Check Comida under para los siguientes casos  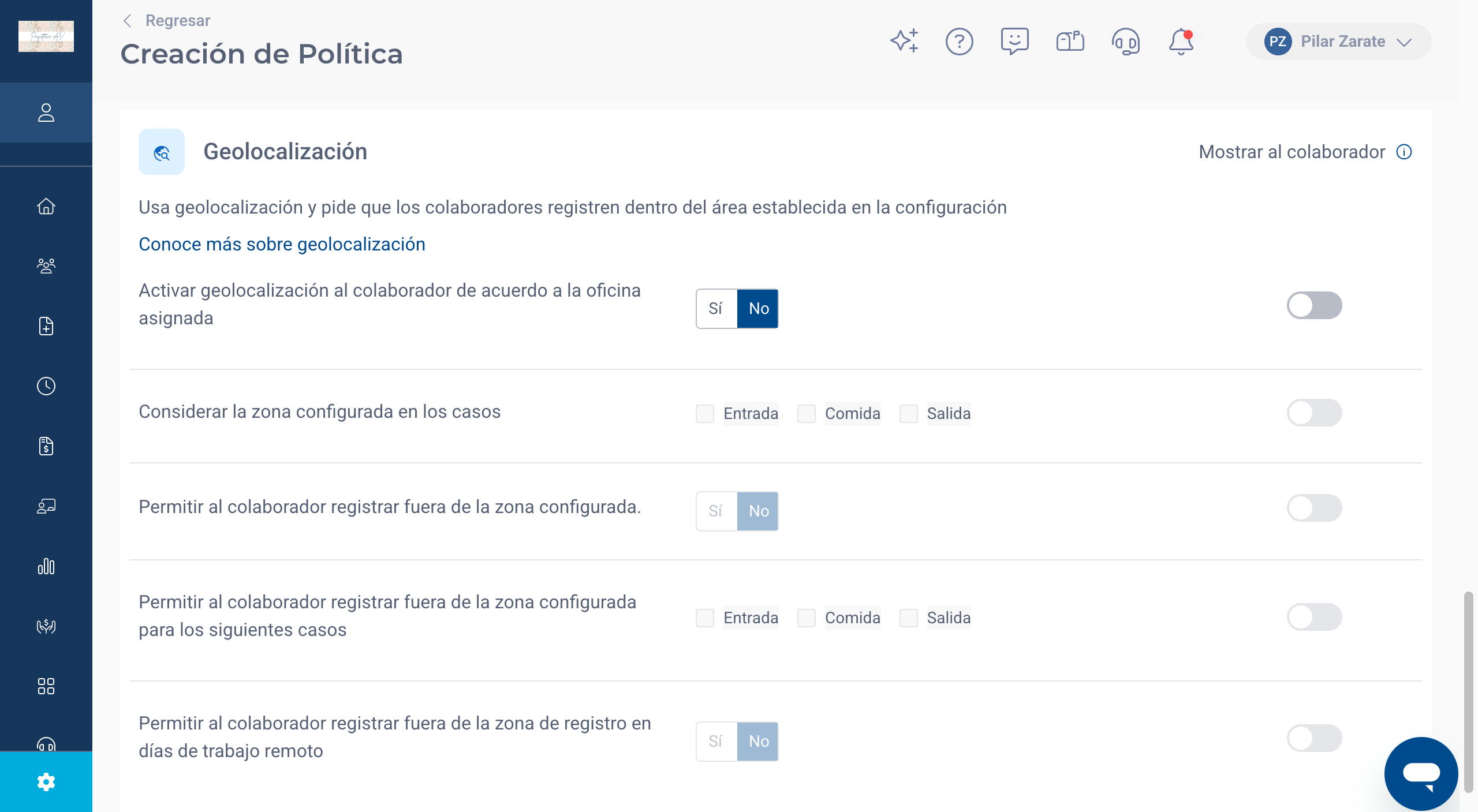tap(807, 618)
